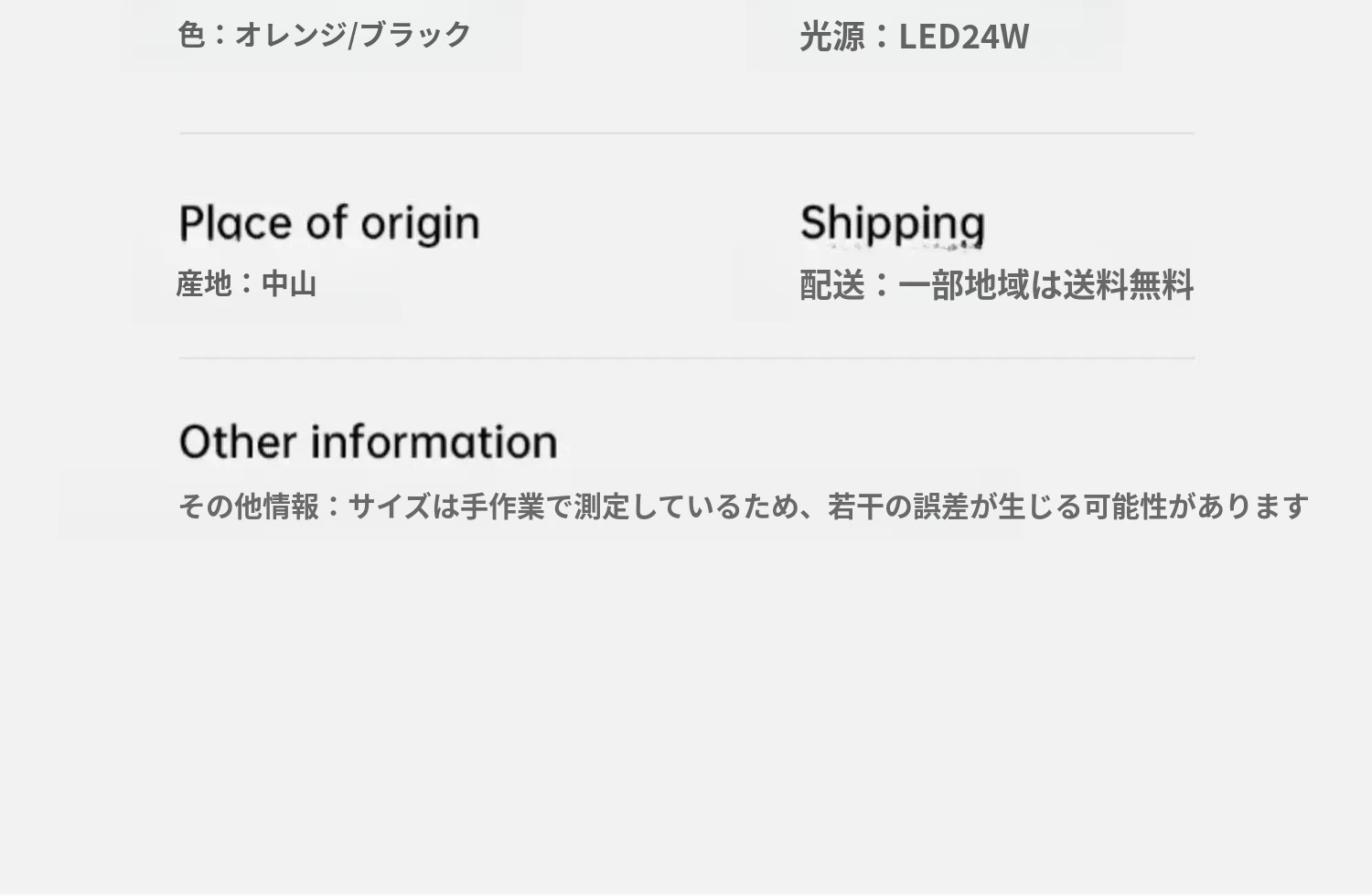Screen dimensions: 1372x896
Task: Click 可能性があります at the disclaimer end
Action: (1195, 506)
